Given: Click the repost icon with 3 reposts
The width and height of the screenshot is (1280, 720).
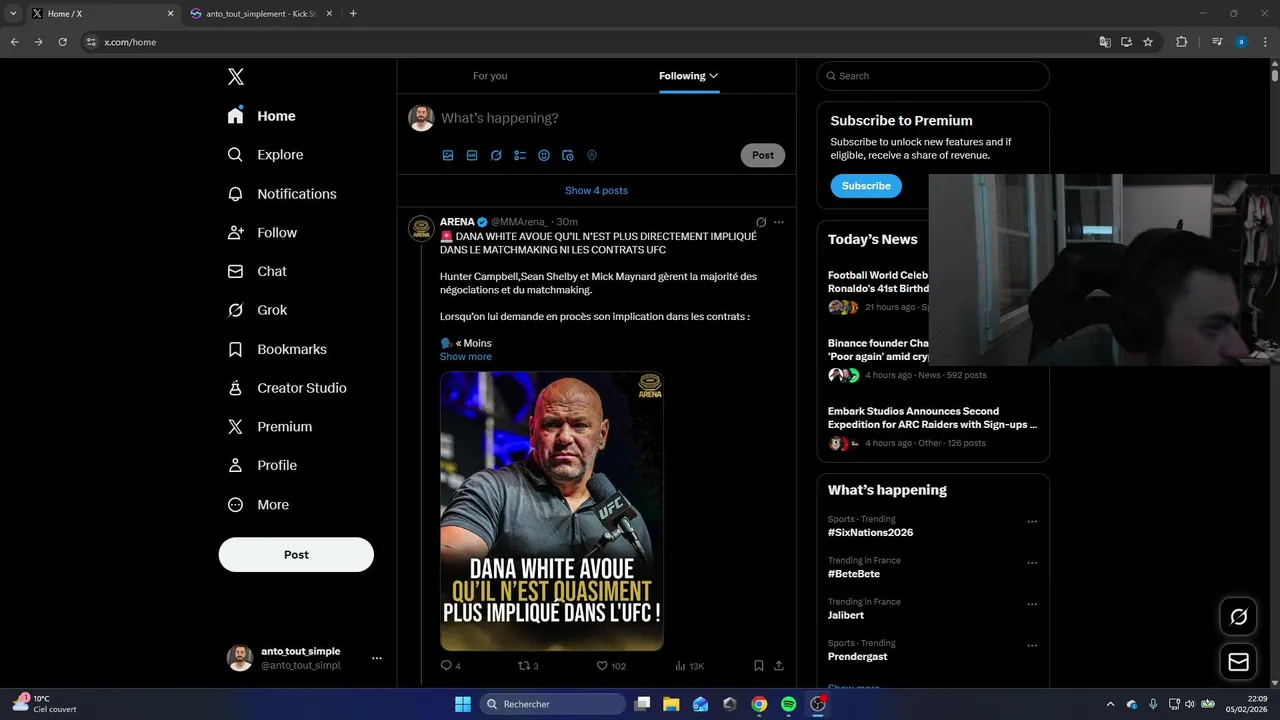Looking at the screenshot, I should click(x=523, y=665).
